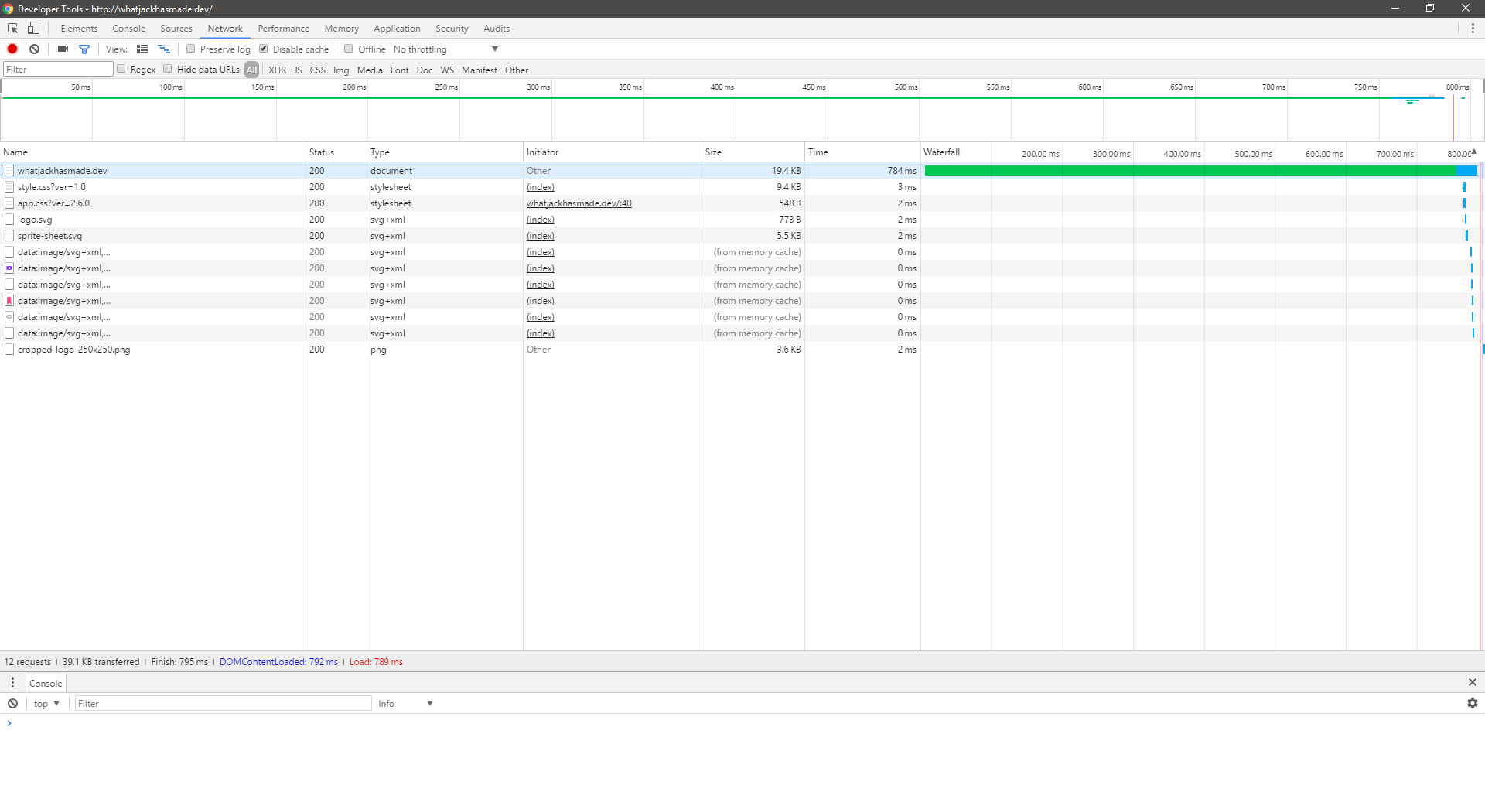This screenshot has width=1485, height=812.
Task: Open DevTools customize menu (three dots)
Action: coord(1473,29)
